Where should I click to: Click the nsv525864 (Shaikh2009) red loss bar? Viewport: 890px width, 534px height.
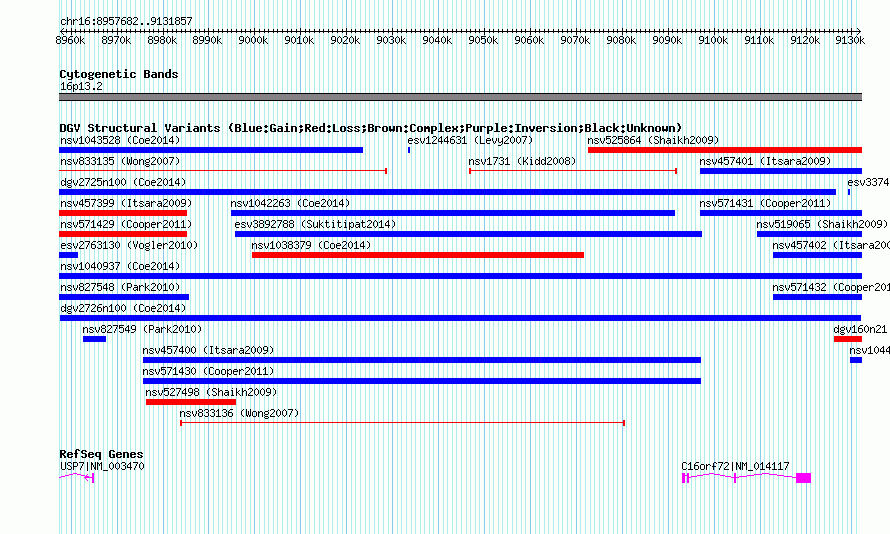[725, 150]
